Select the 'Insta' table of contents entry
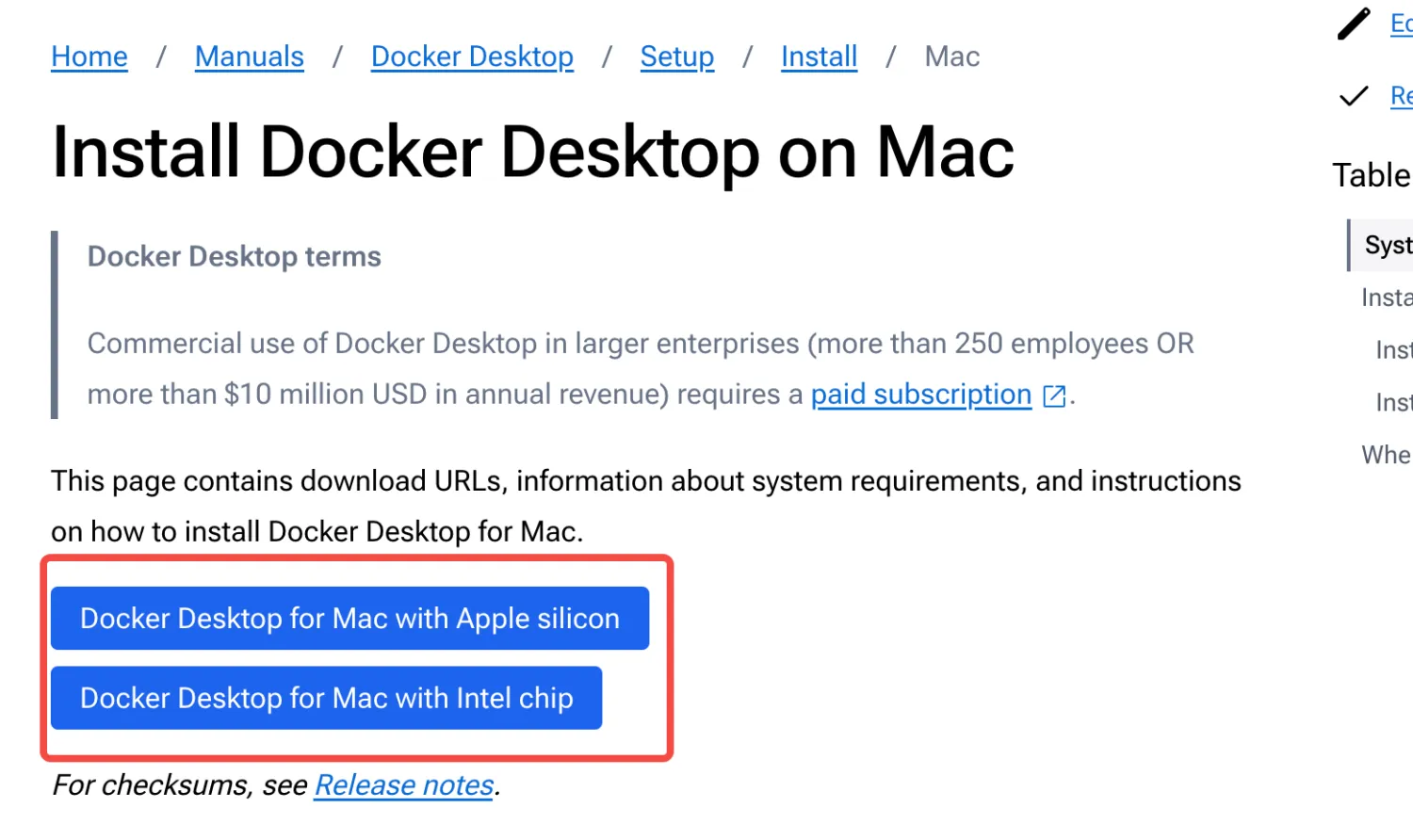1413x840 pixels. click(x=1387, y=298)
